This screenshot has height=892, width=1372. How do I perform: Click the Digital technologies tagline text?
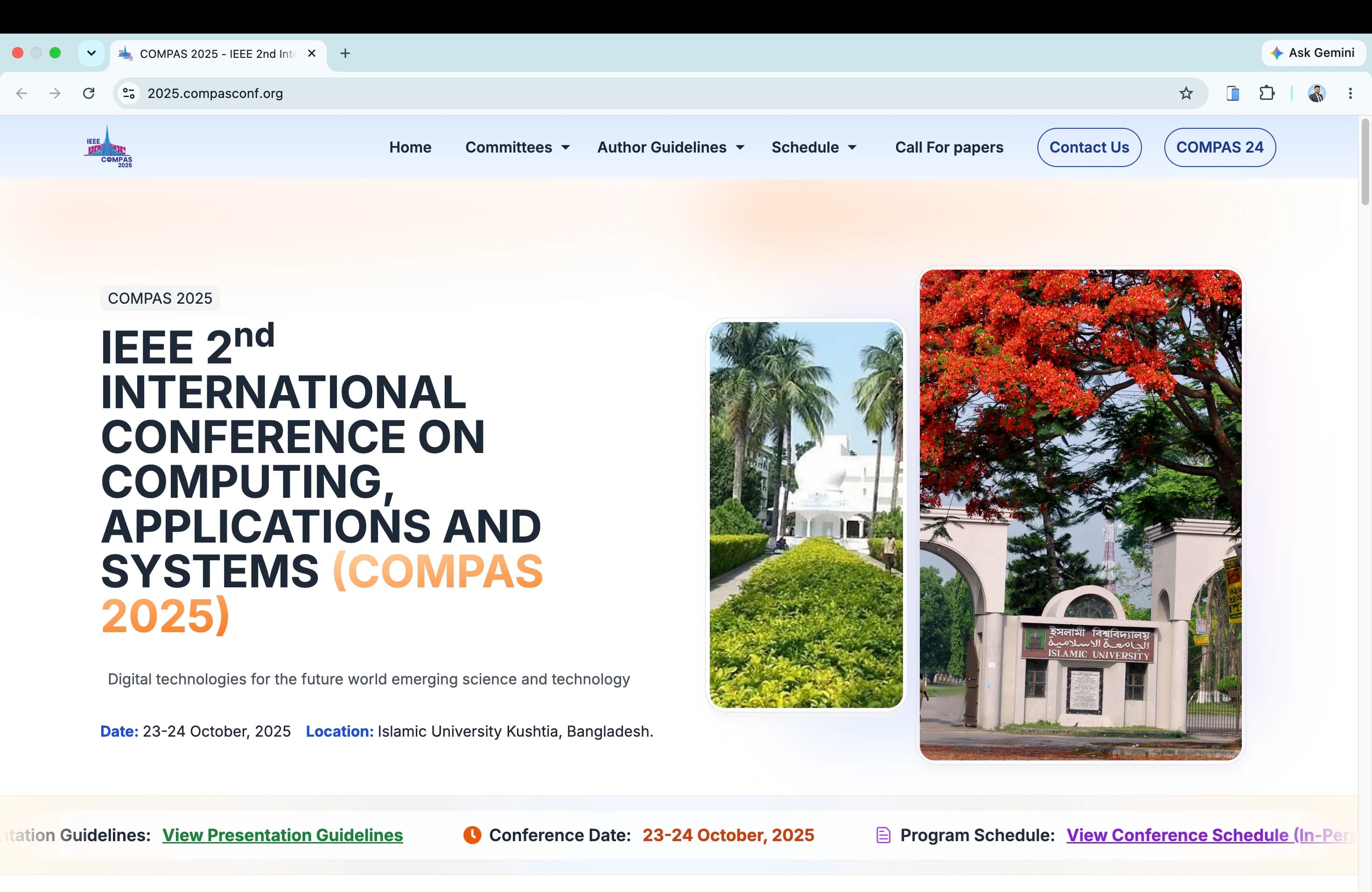[369, 679]
